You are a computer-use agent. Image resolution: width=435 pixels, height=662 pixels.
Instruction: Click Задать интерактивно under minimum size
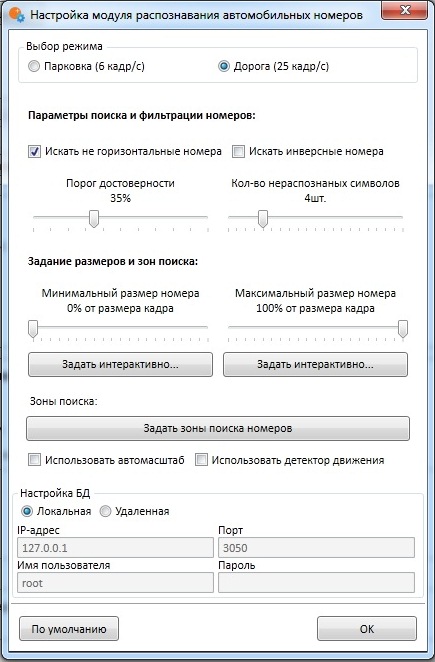(x=120, y=364)
